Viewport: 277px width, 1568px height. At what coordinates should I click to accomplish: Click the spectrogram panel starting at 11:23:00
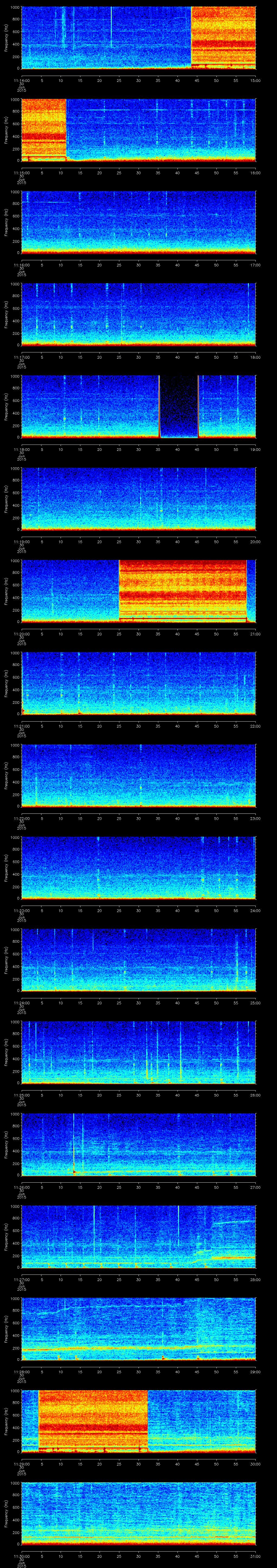tap(138, 868)
